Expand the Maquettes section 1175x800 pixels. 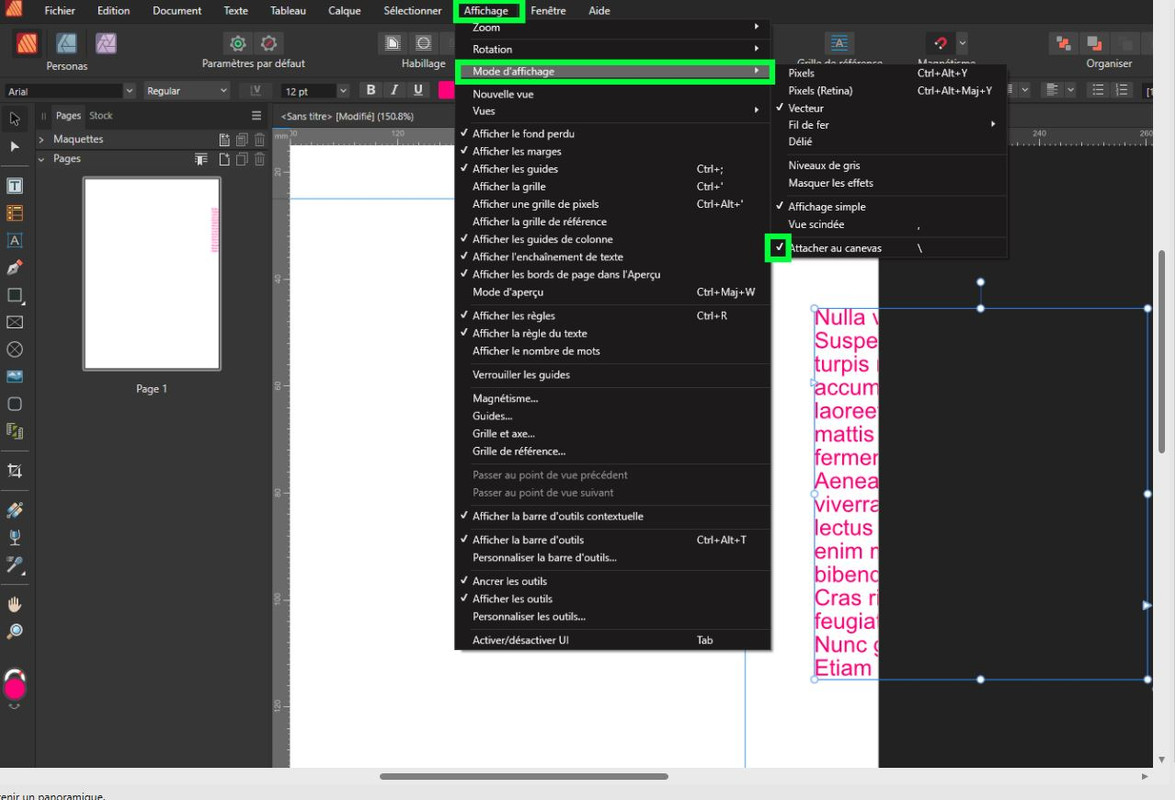(x=41, y=139)
